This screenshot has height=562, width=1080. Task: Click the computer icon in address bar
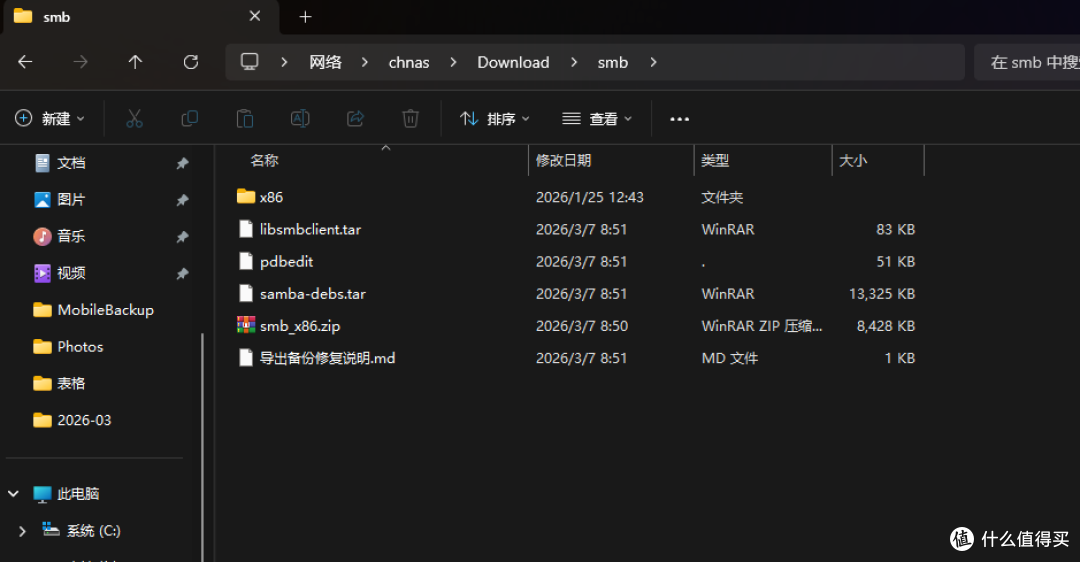249,62
